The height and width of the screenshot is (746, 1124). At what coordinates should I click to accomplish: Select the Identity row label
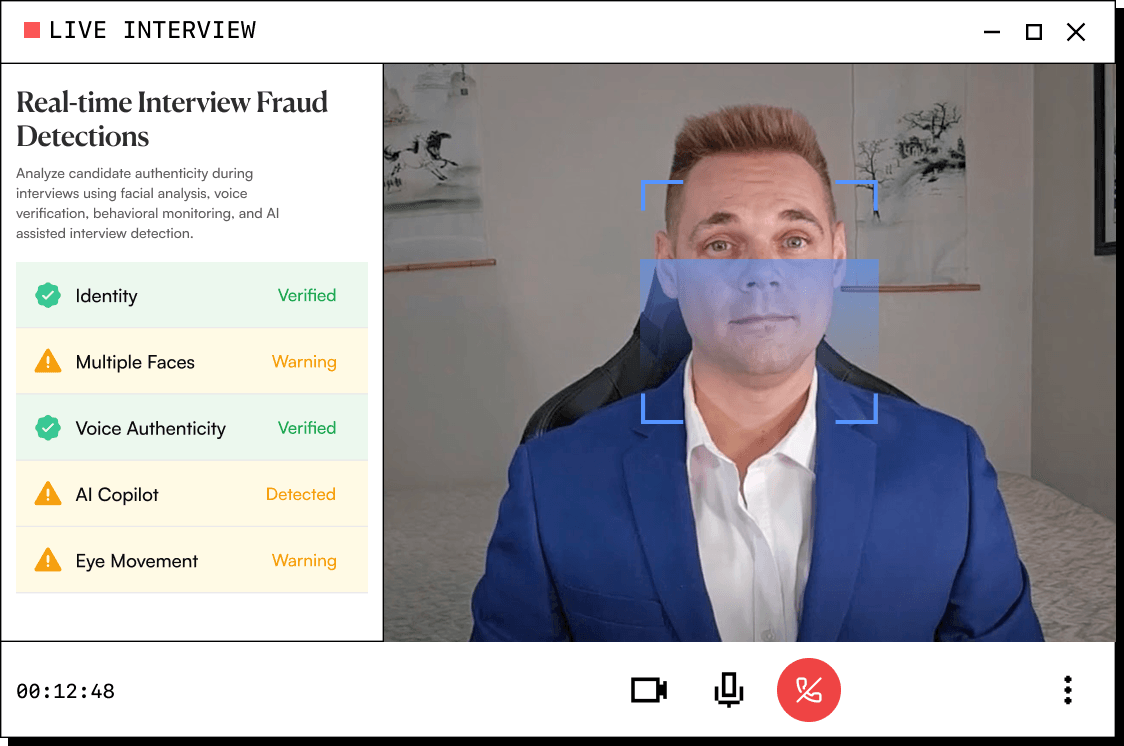click(x=106, y=296)
